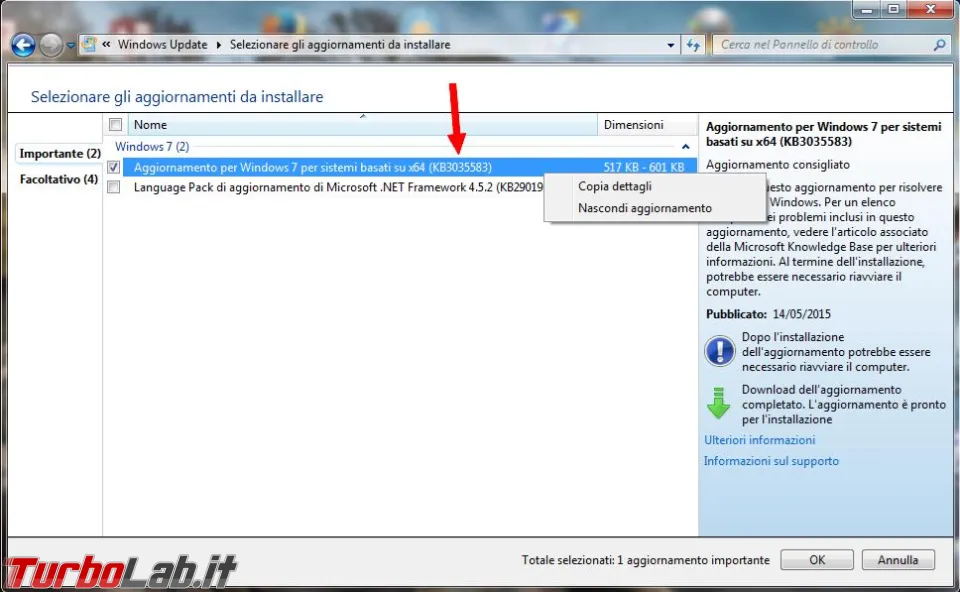Open the 'Ulteriori informazioni' link

[759, 440]
